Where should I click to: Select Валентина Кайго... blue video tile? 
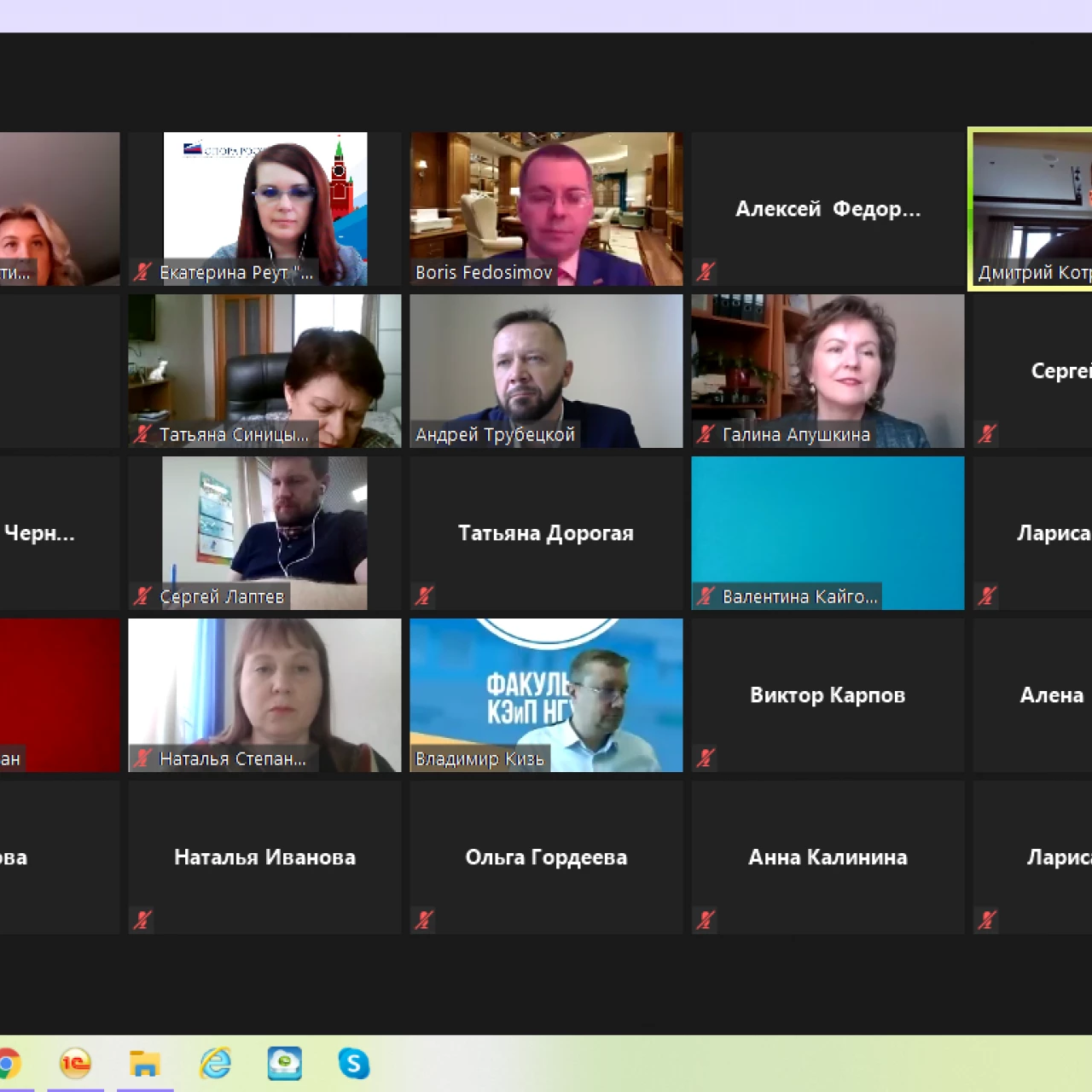[828, 533]
